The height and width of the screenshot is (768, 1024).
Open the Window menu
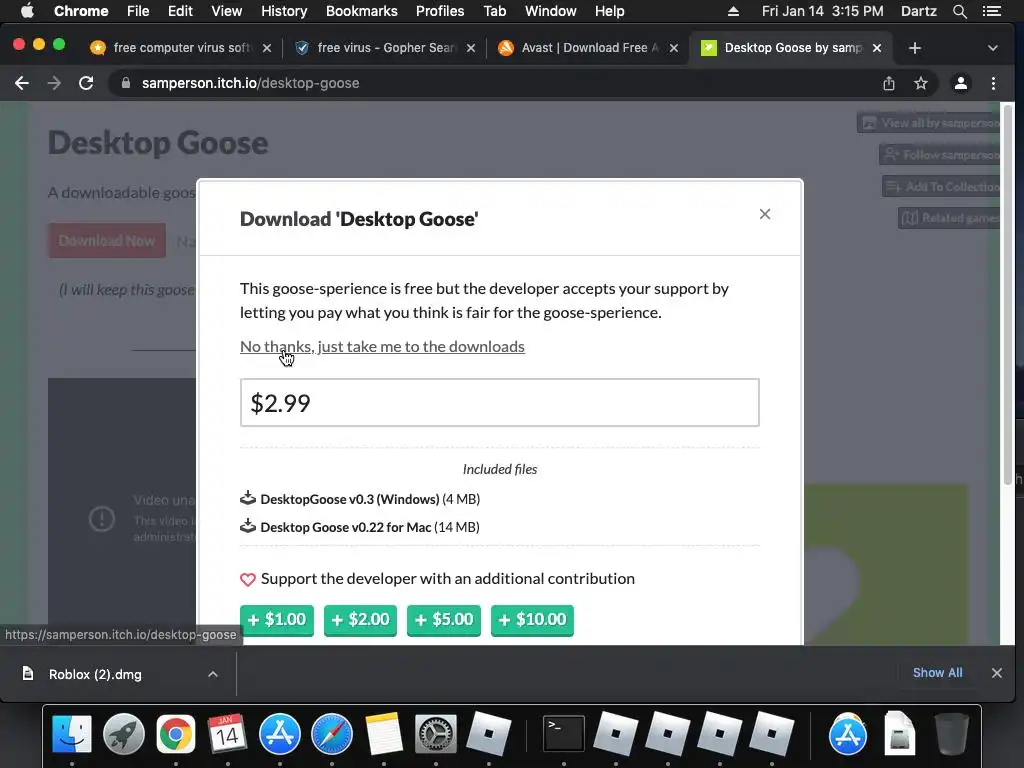pos(551,11)
